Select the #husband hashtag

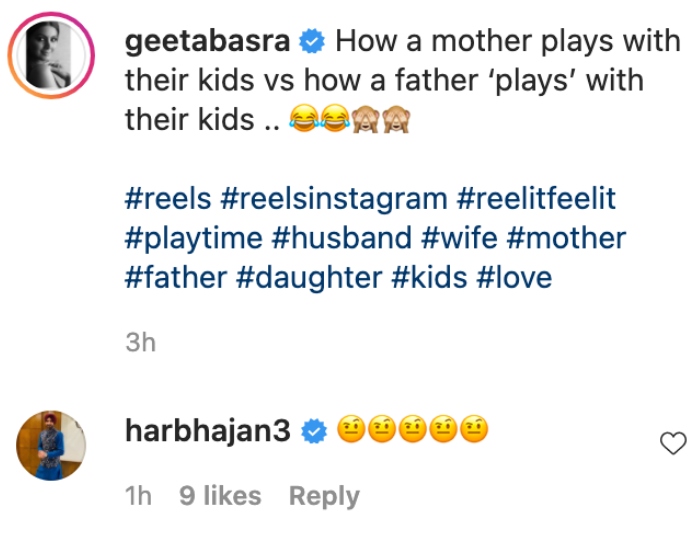[x=342, y=238]
